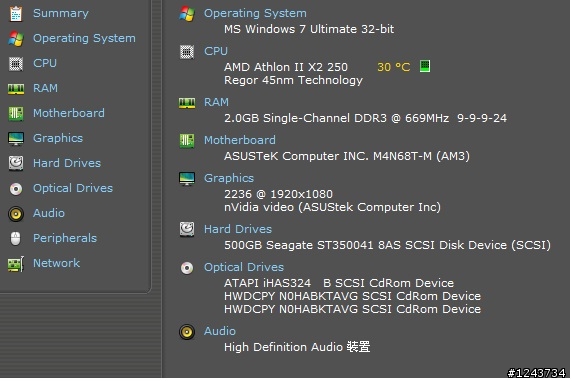572x381 pixels.
Task: Click the '2236 @ 1920x1080' monitor line
Action: 278,195
